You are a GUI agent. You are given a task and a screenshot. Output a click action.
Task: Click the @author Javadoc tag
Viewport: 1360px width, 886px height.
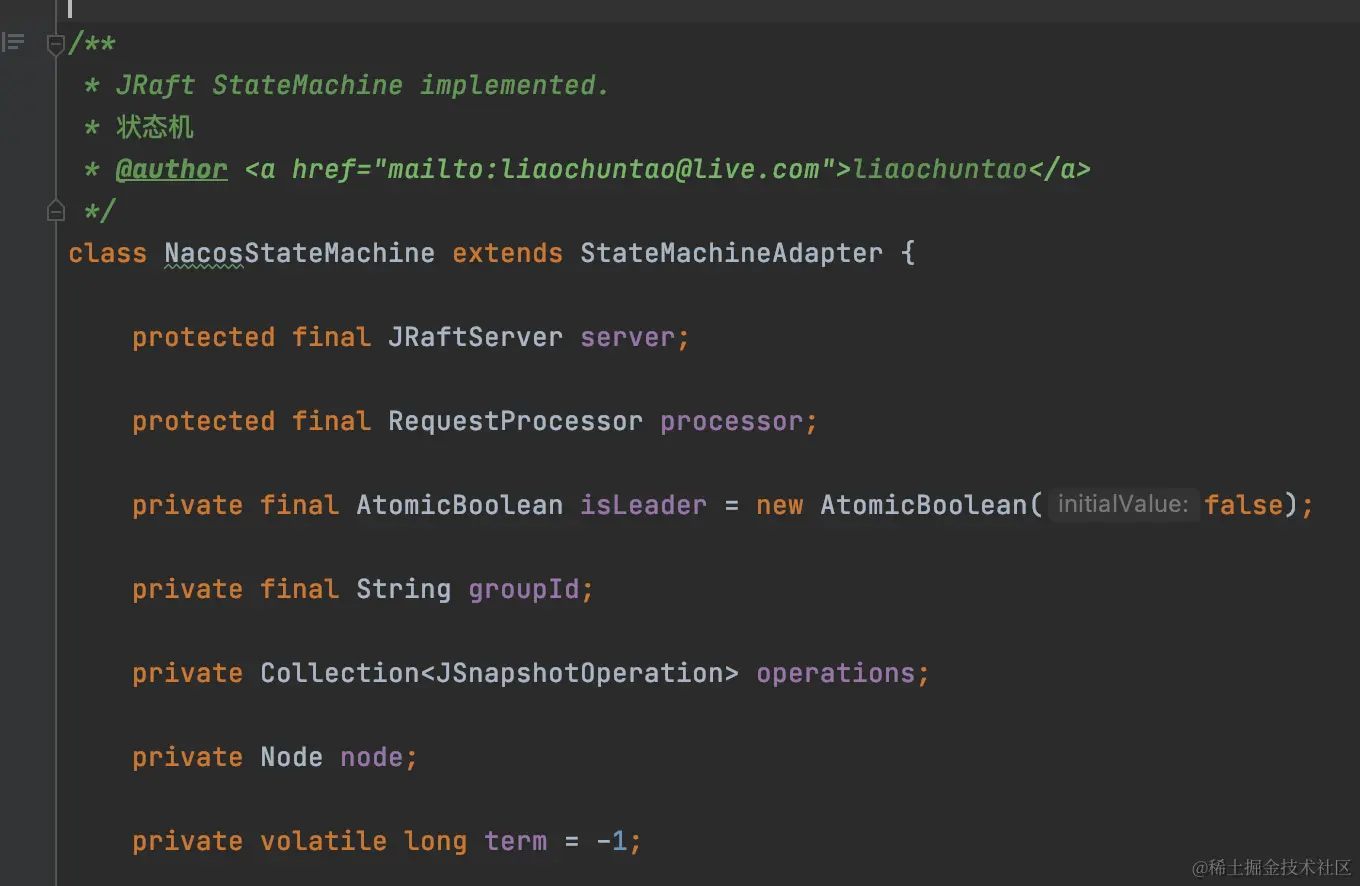click(x=171, y=169)
